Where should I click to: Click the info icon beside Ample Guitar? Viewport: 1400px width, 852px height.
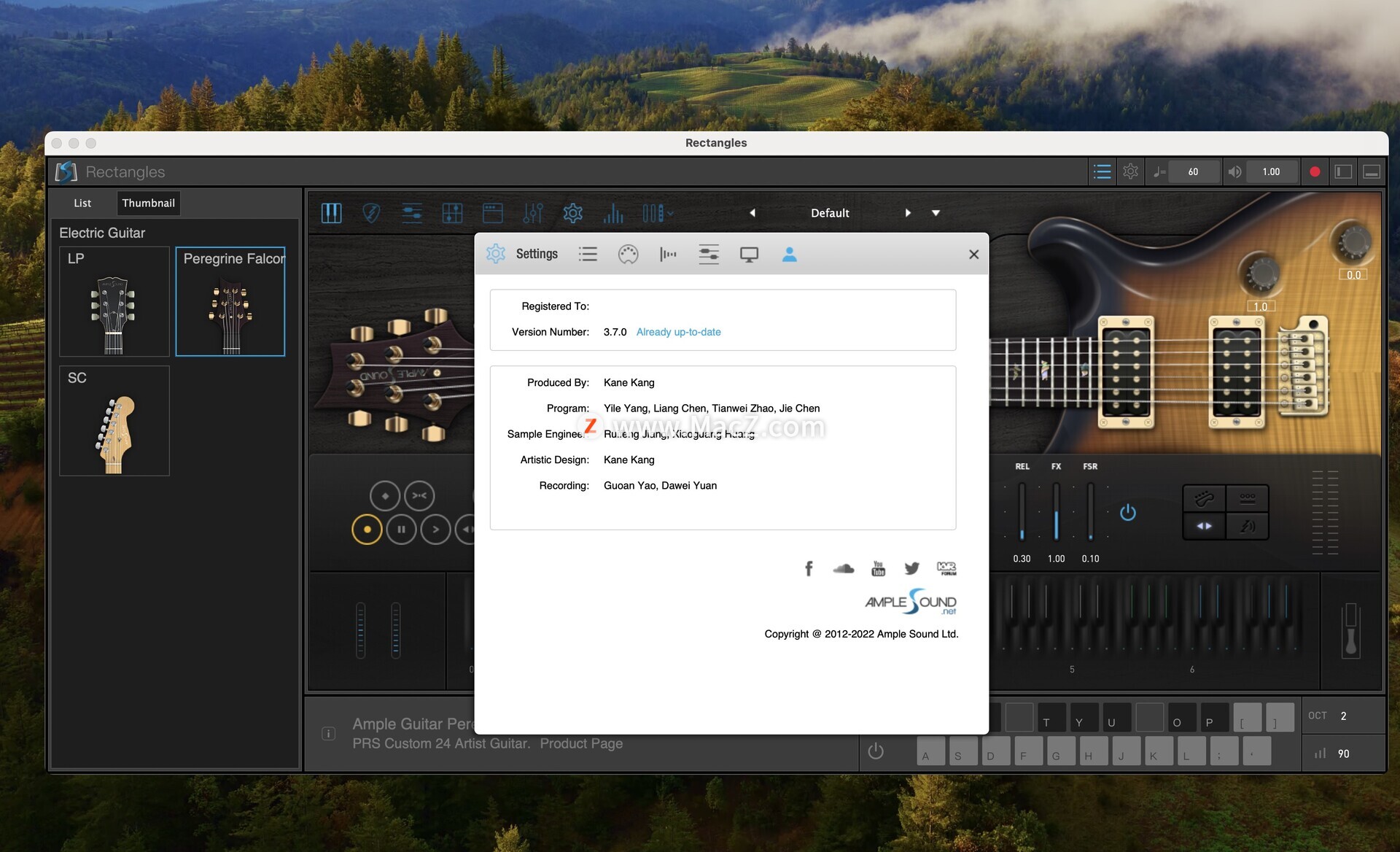(x=329, y=734)
